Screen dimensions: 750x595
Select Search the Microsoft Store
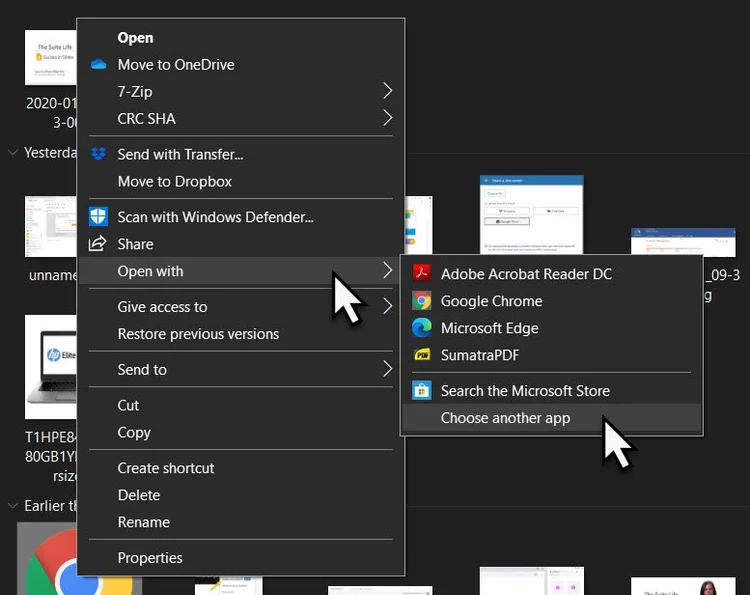[552, 390]
